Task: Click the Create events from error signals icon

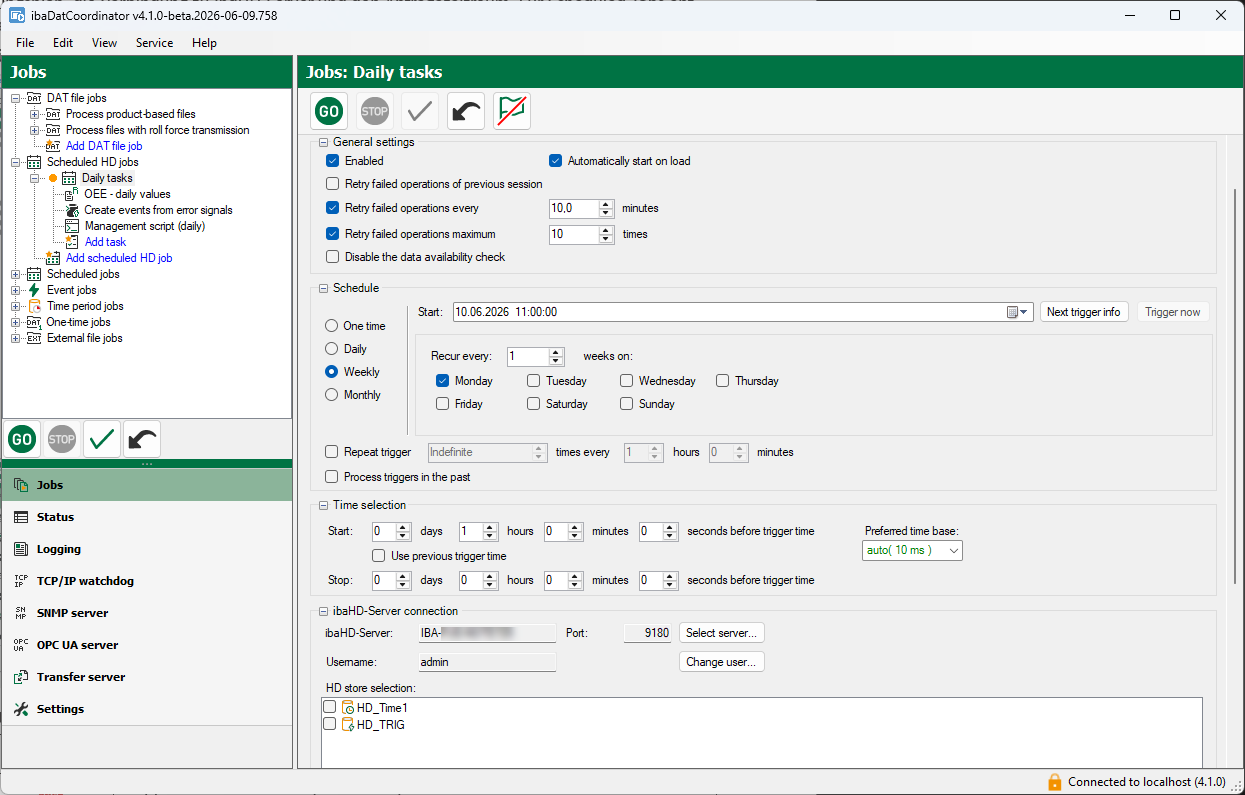Action: pyautogui.click(x=72, y=210)
